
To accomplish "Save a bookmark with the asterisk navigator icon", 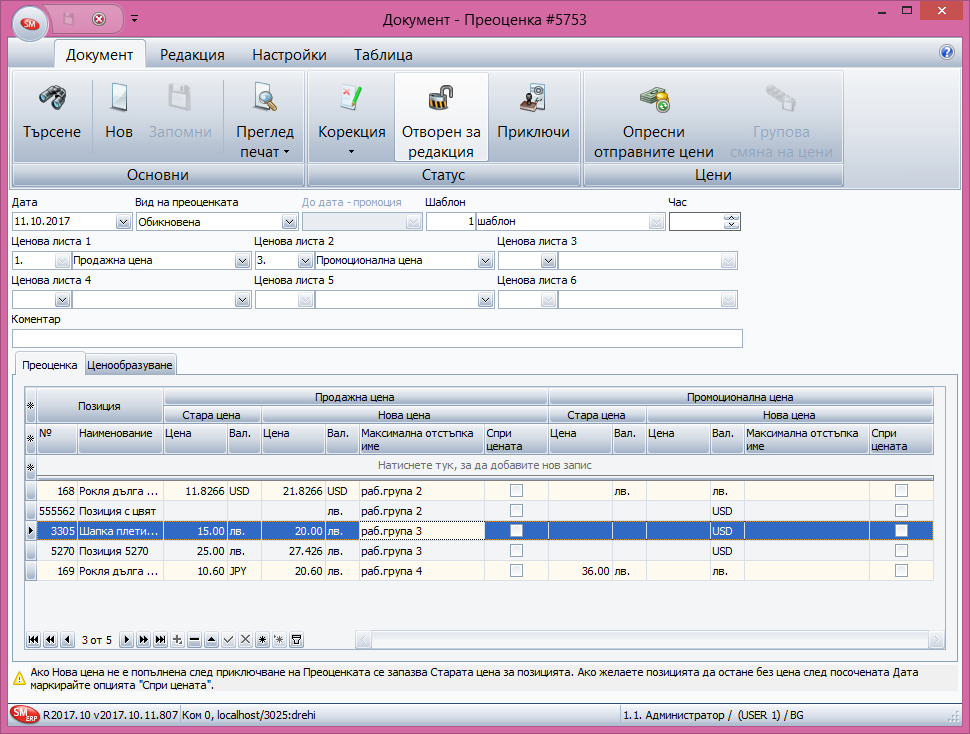I will pos(262,639).
